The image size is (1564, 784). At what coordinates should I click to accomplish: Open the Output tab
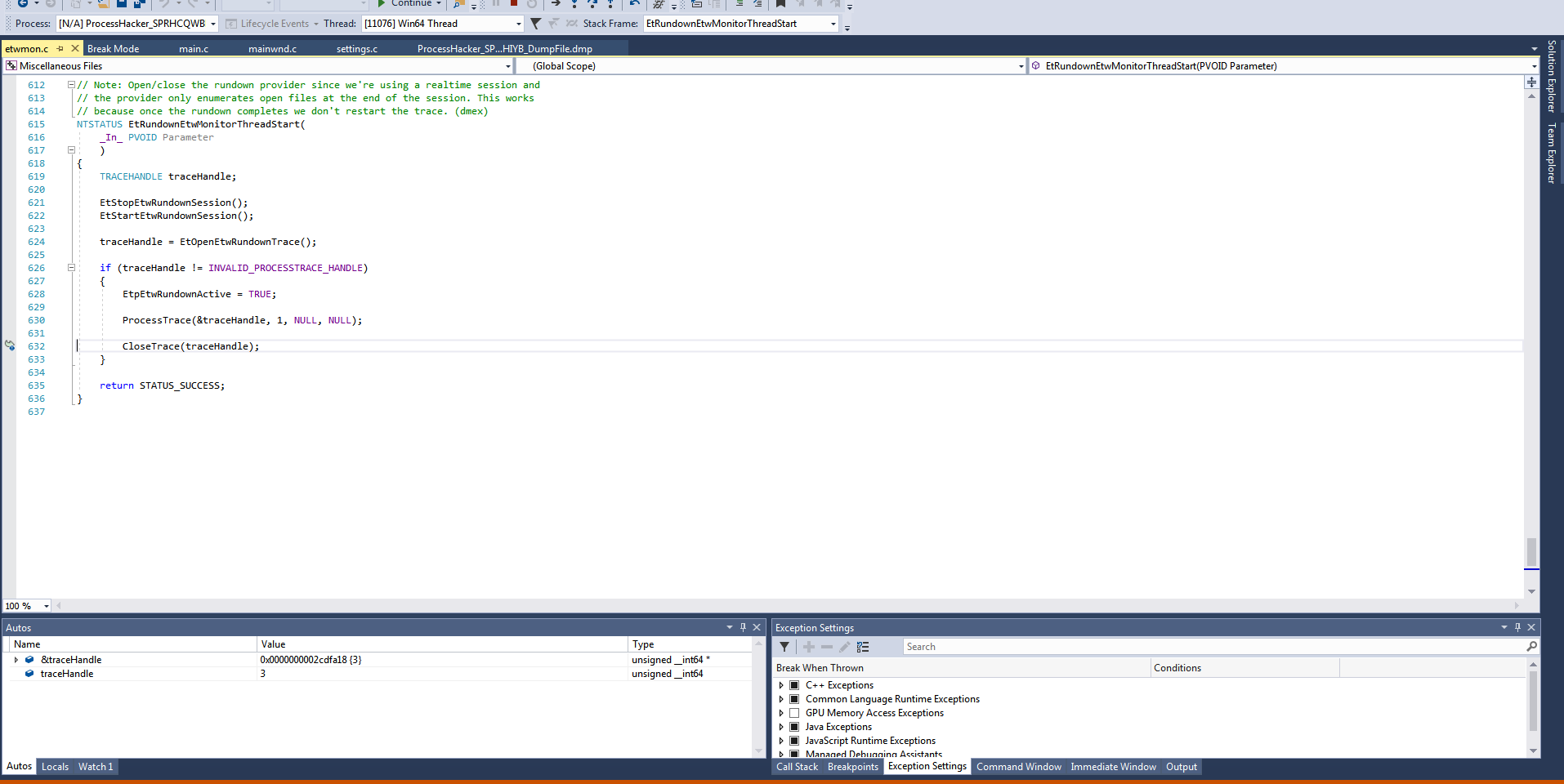point(1181,767)
